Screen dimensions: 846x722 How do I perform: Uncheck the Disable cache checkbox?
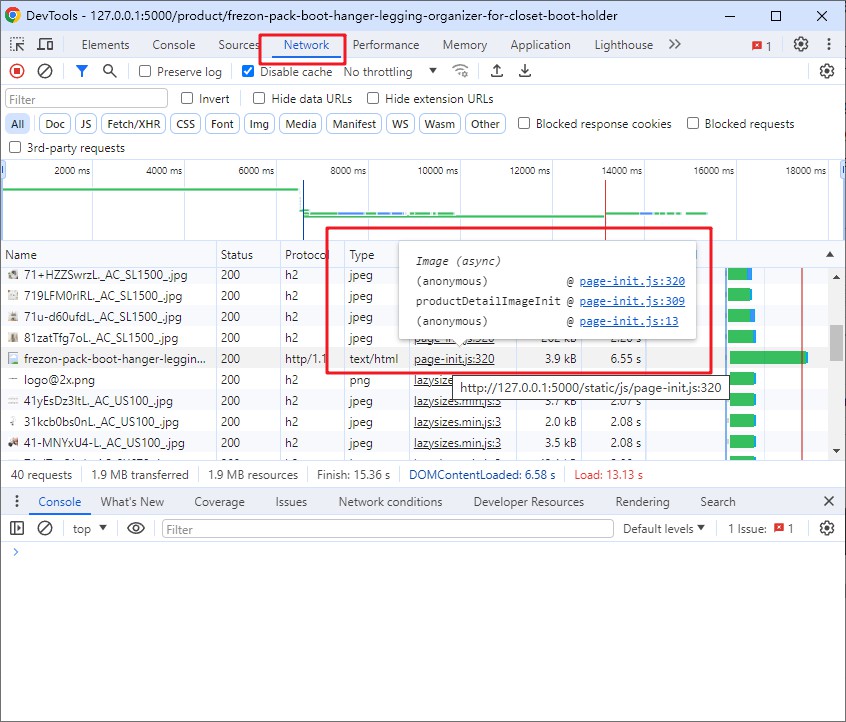(249, 72)
